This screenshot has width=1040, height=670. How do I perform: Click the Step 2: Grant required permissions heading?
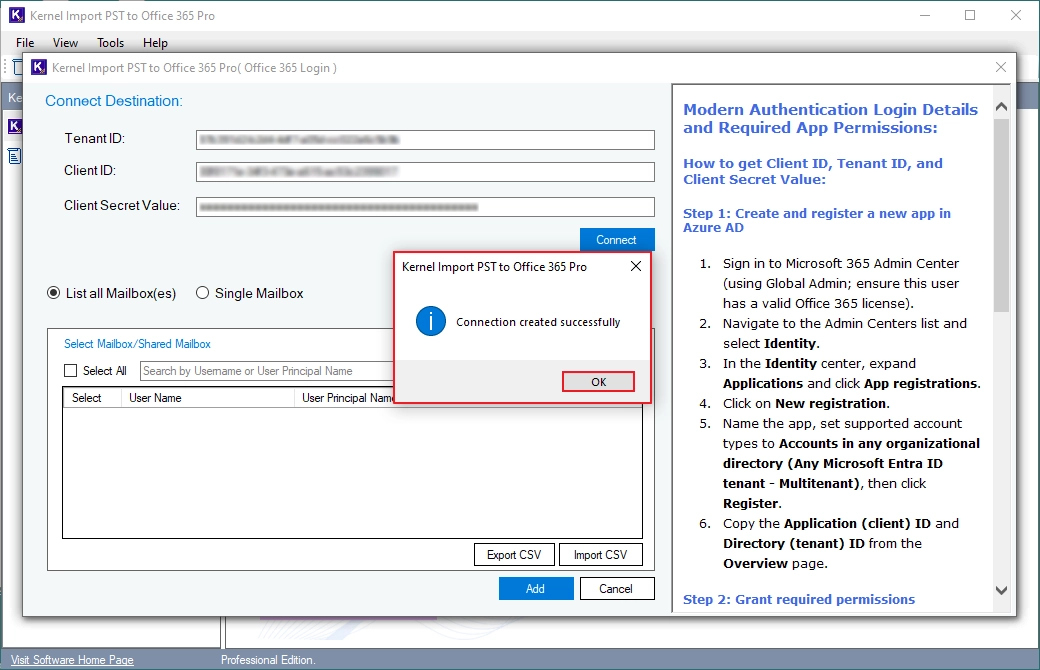click(799, 599)
